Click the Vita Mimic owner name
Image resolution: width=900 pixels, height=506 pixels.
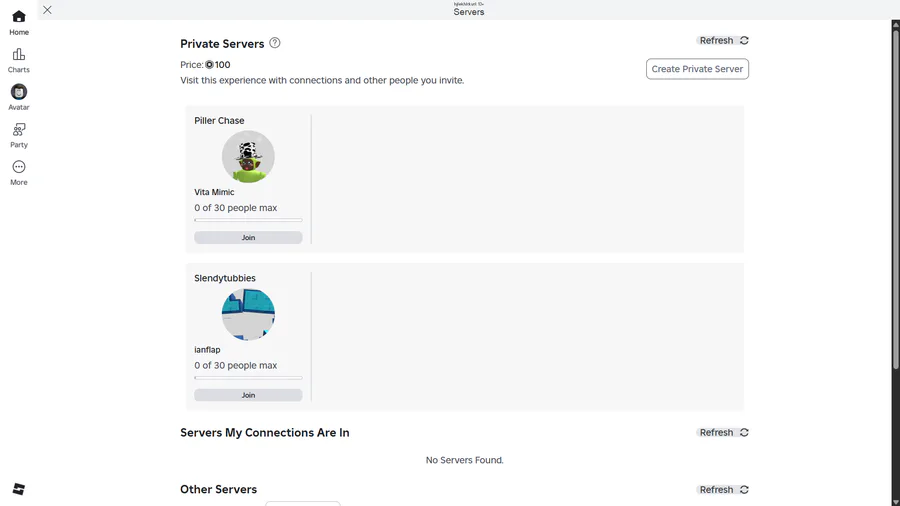tap(214, 192)
